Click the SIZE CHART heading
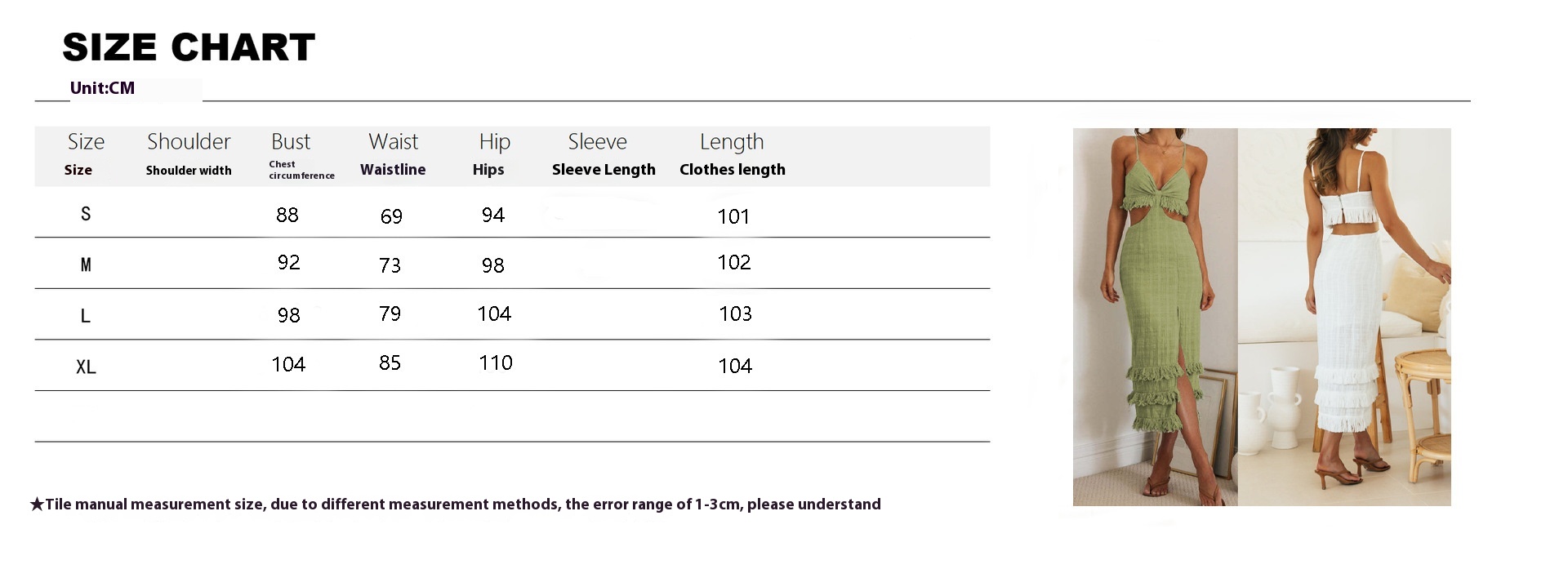Image resolution: width=1568 pixels, height=569 pixels. 189,47
